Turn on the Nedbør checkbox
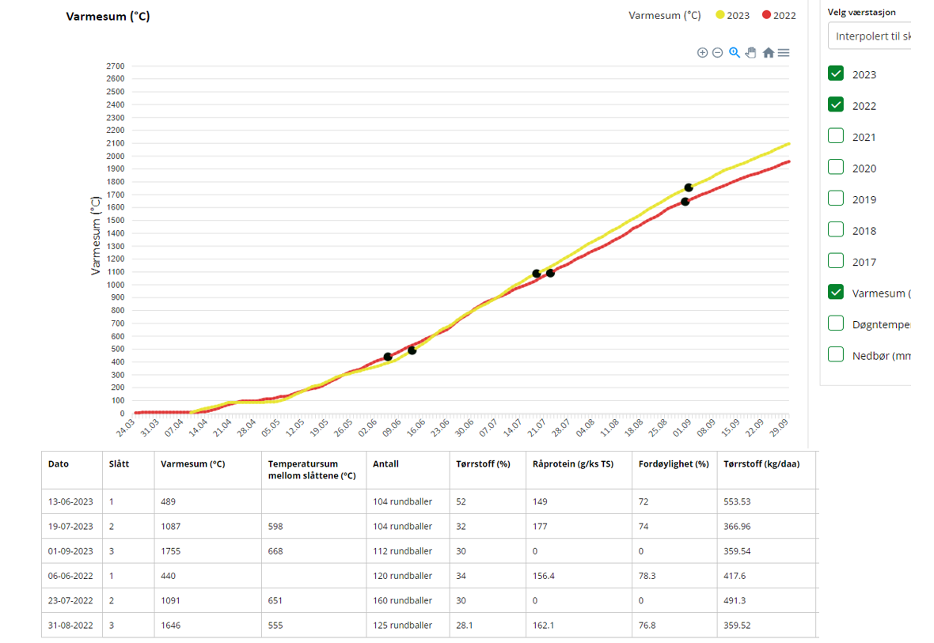The width and height of the screenshot is (934, 643). (x=836, y=354)
